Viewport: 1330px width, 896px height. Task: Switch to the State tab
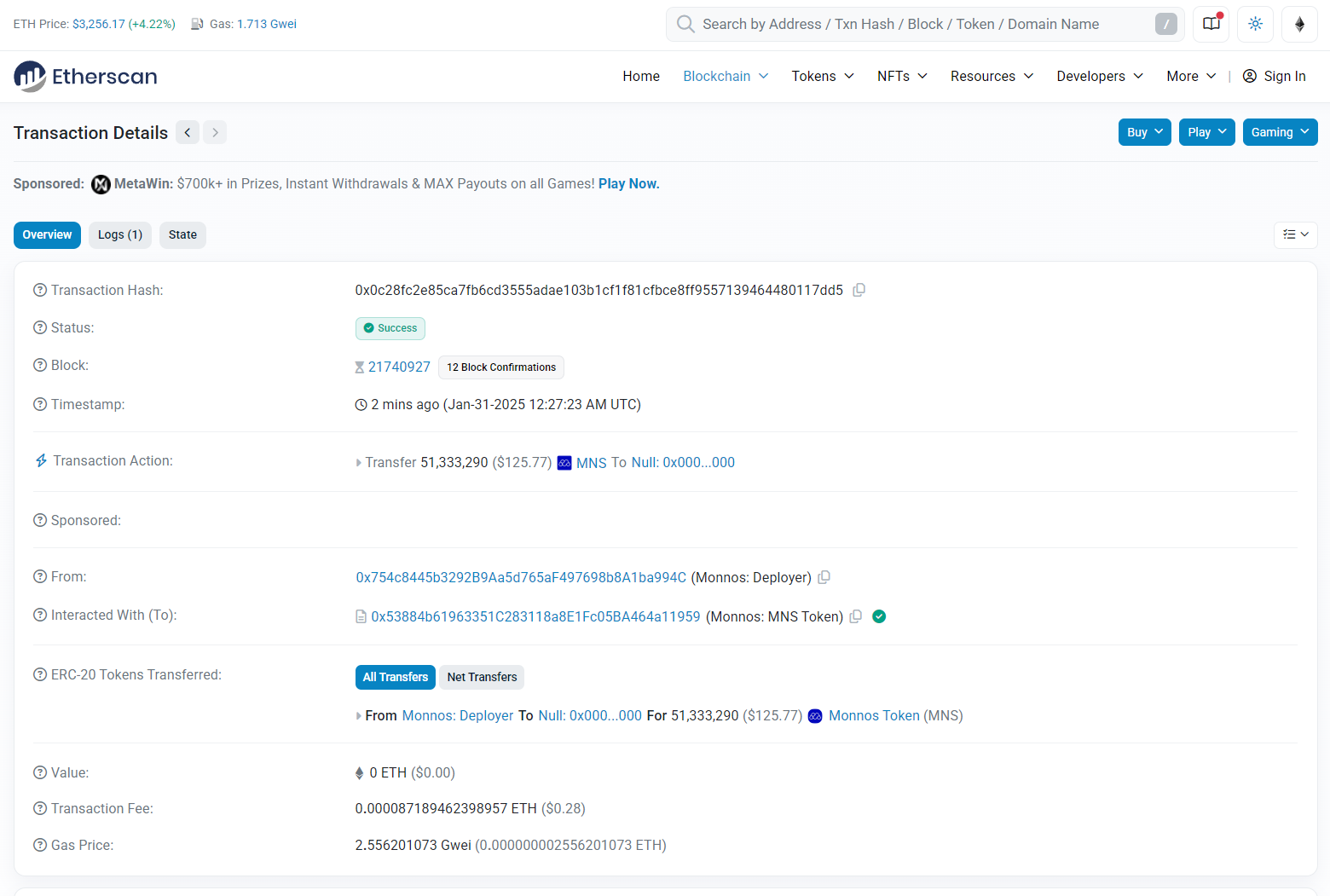pos(182,234)
